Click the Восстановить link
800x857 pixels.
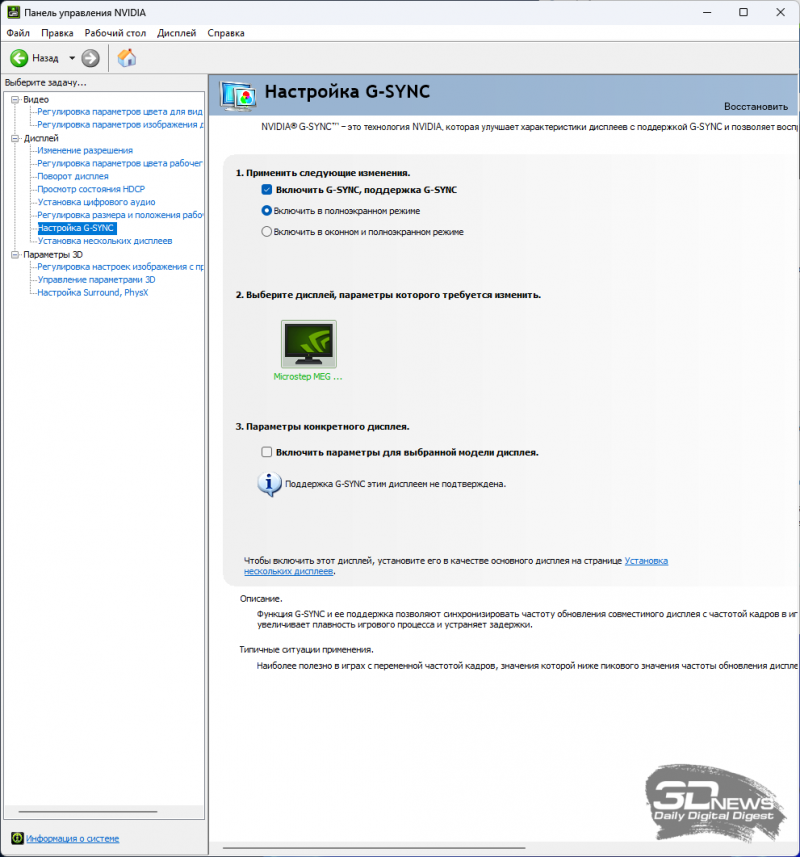pos(756,107)
